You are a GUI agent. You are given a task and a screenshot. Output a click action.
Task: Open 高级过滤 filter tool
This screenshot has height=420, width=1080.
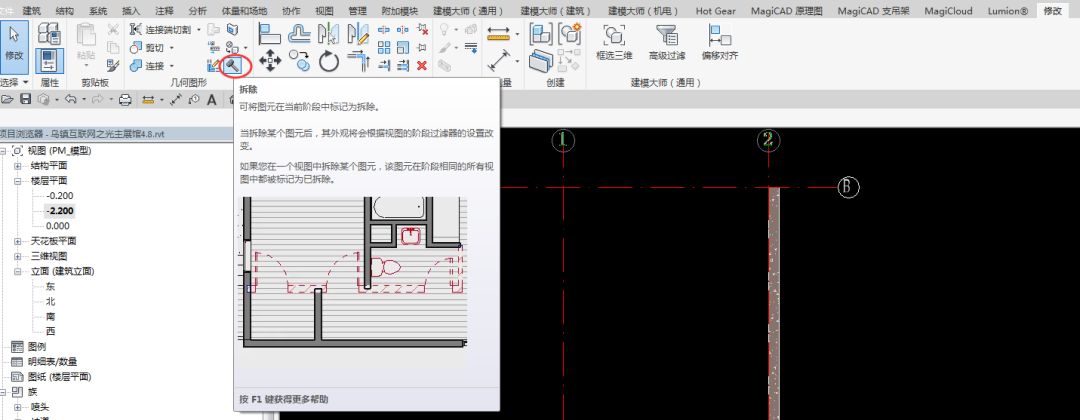point(667,42)
